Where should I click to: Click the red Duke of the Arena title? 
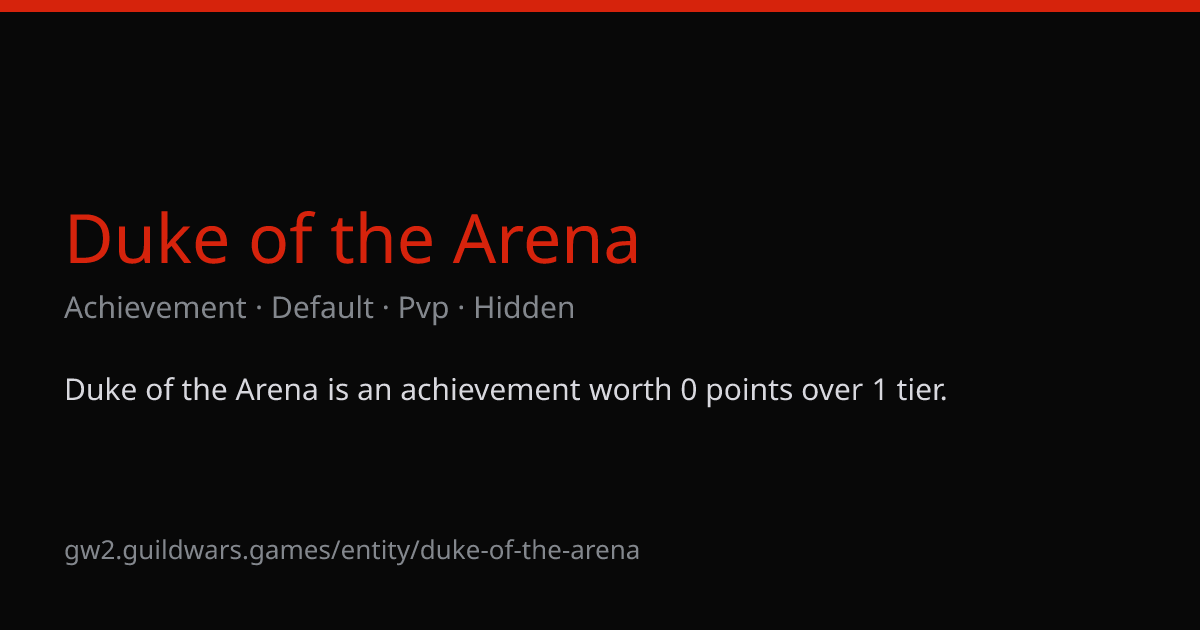pyautogui.click(x=352, y=240)
